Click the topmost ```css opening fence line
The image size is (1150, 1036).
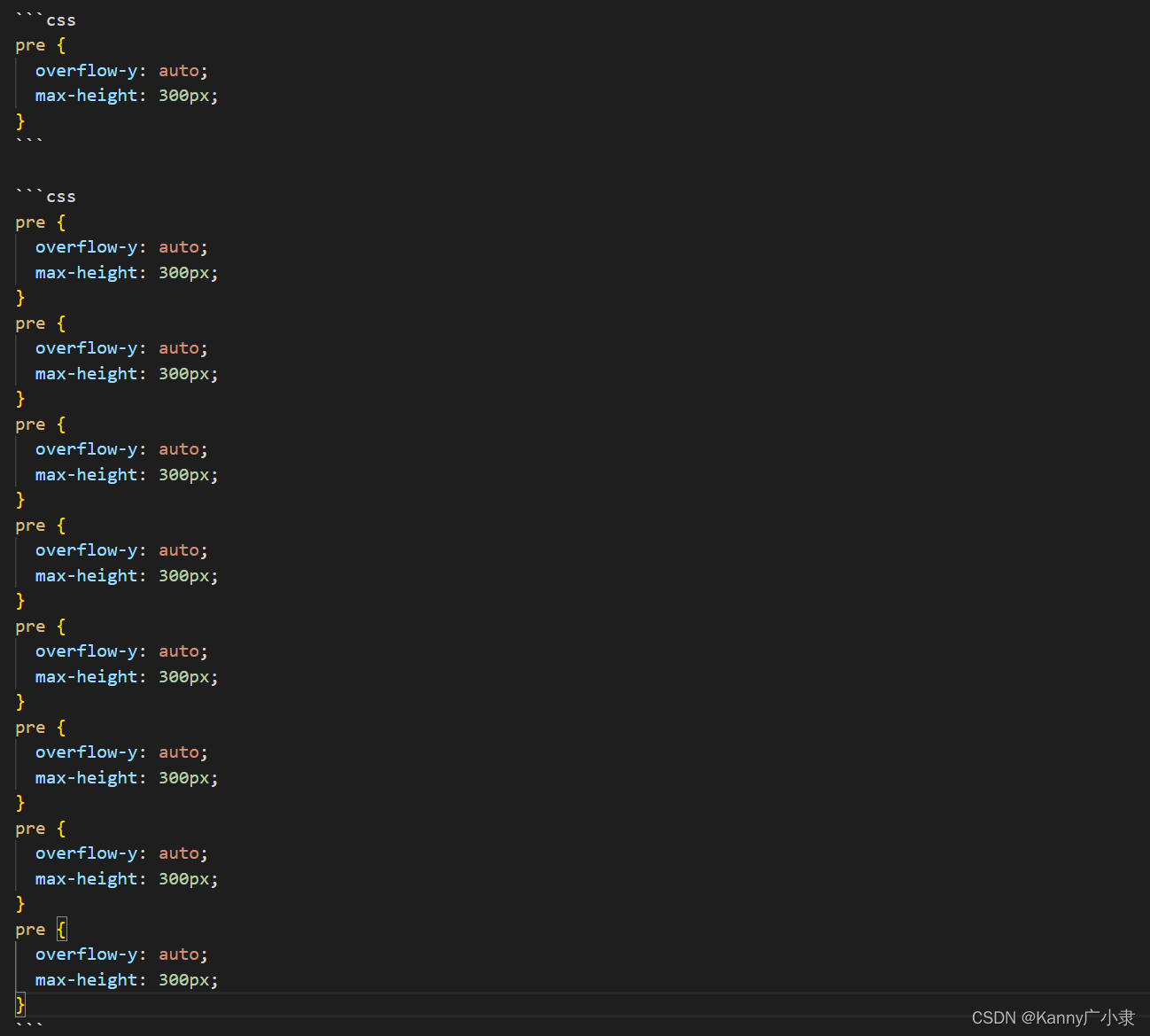click(x=45, y=19)
